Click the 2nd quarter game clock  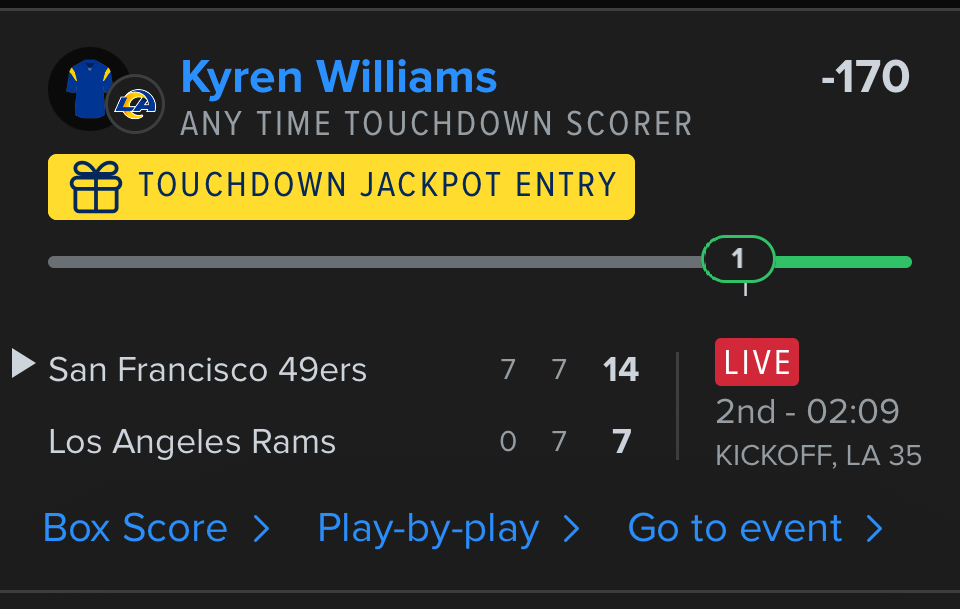(807, 411)
